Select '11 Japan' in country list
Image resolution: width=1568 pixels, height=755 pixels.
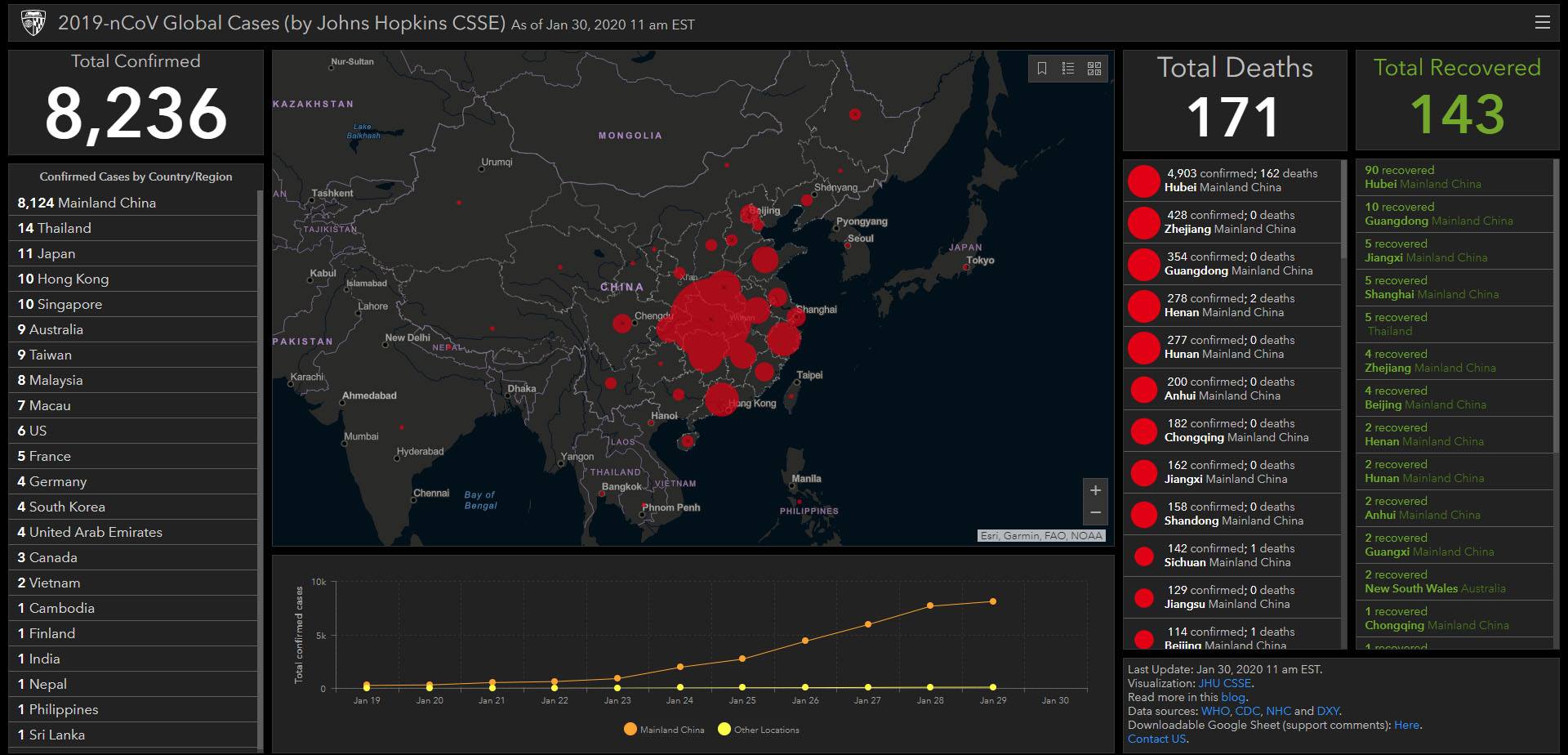coord(133,253)
